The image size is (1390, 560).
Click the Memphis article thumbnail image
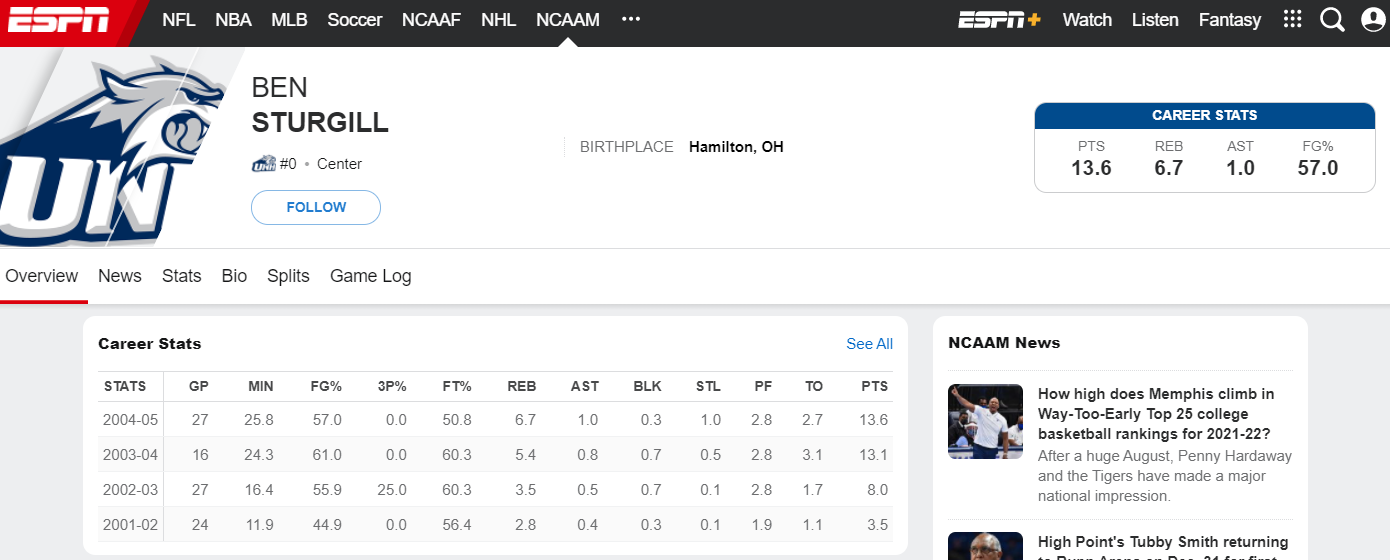click(985, 421)
